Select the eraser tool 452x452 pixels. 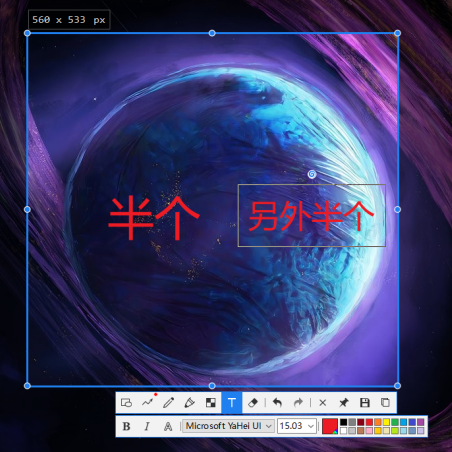[x=253, y=403]
